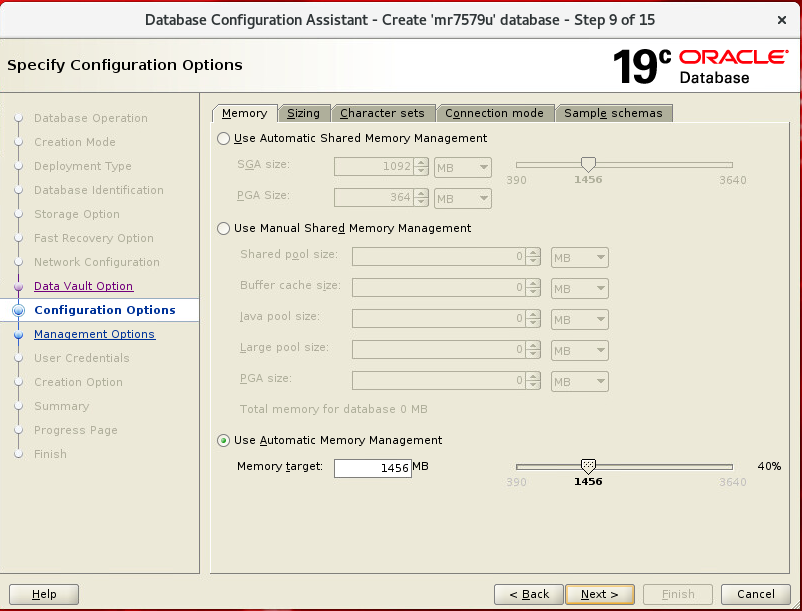The image size is (802, 611).
Task: Click Progress Page step label
Action: (x=76, y=431)
